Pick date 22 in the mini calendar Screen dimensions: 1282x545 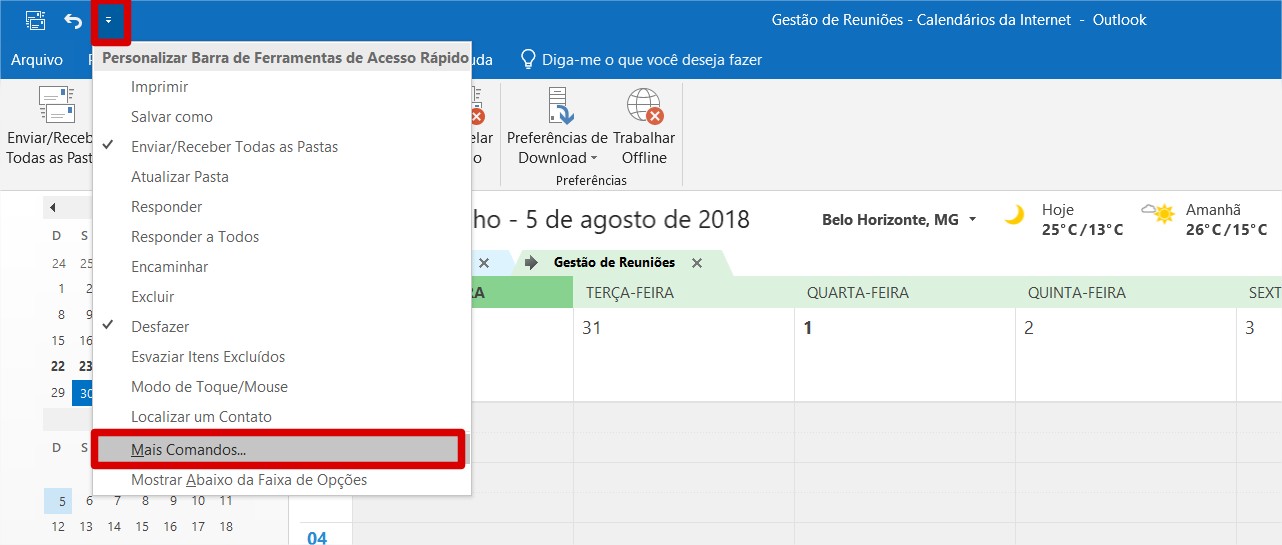point(58,366)
